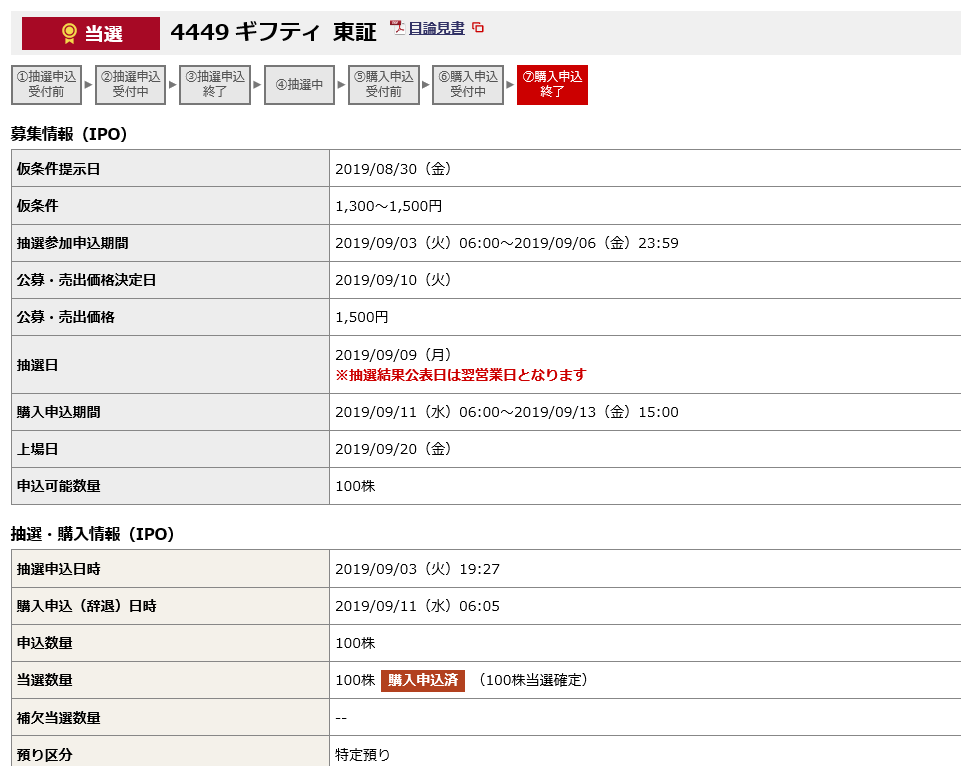Viewport: 961px width, 766px height.
Task: Open the 目論見書 prospectus link
Action: click(x=437, y=28)
